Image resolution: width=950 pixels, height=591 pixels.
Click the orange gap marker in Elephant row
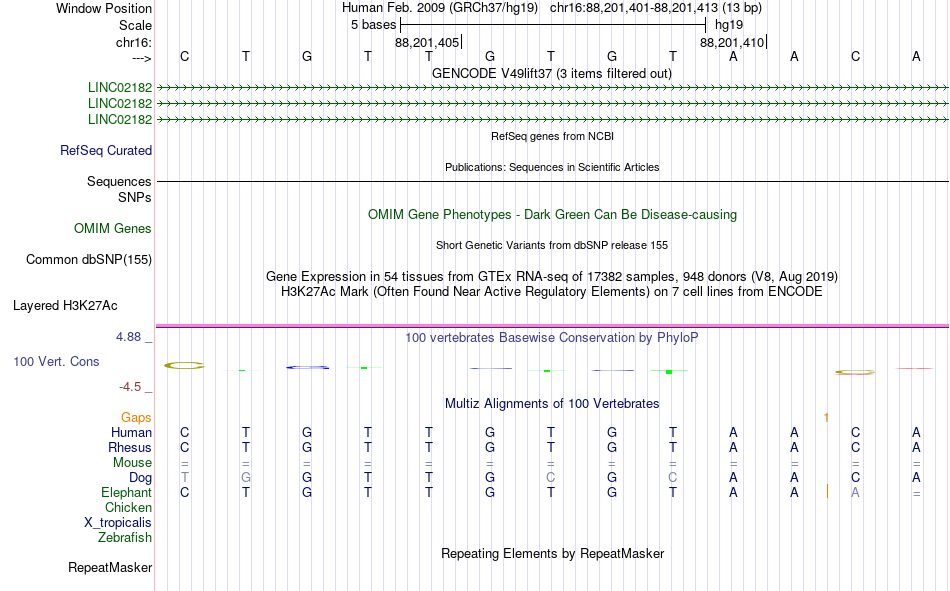(x=827, y=492)
